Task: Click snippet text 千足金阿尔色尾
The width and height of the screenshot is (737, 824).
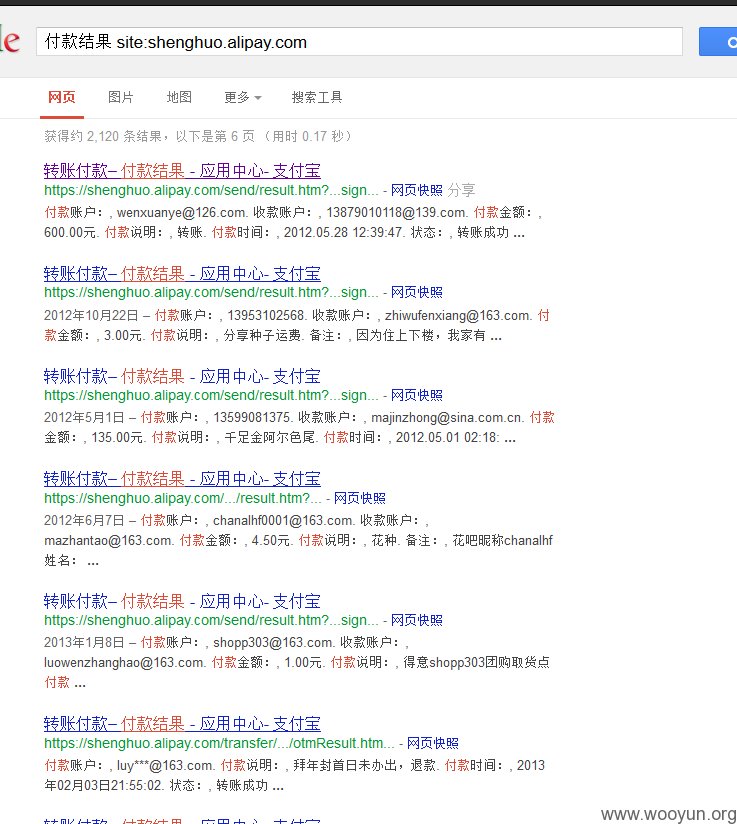Action: tap(270, 438)
